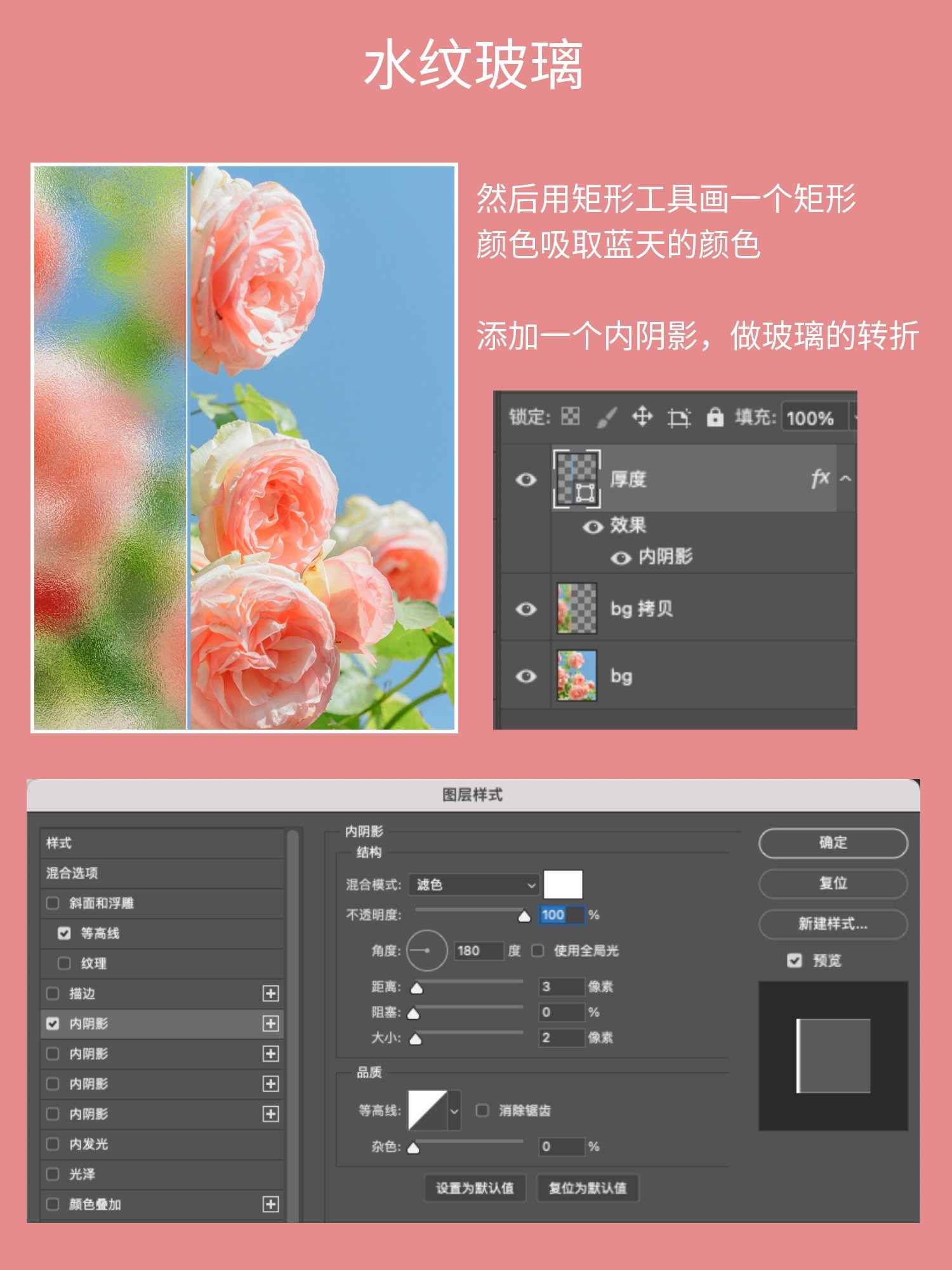This screenshot has width=952, height=1270.
Task: Enable the 光泽 checkbox
Action: click(53, 1174)
